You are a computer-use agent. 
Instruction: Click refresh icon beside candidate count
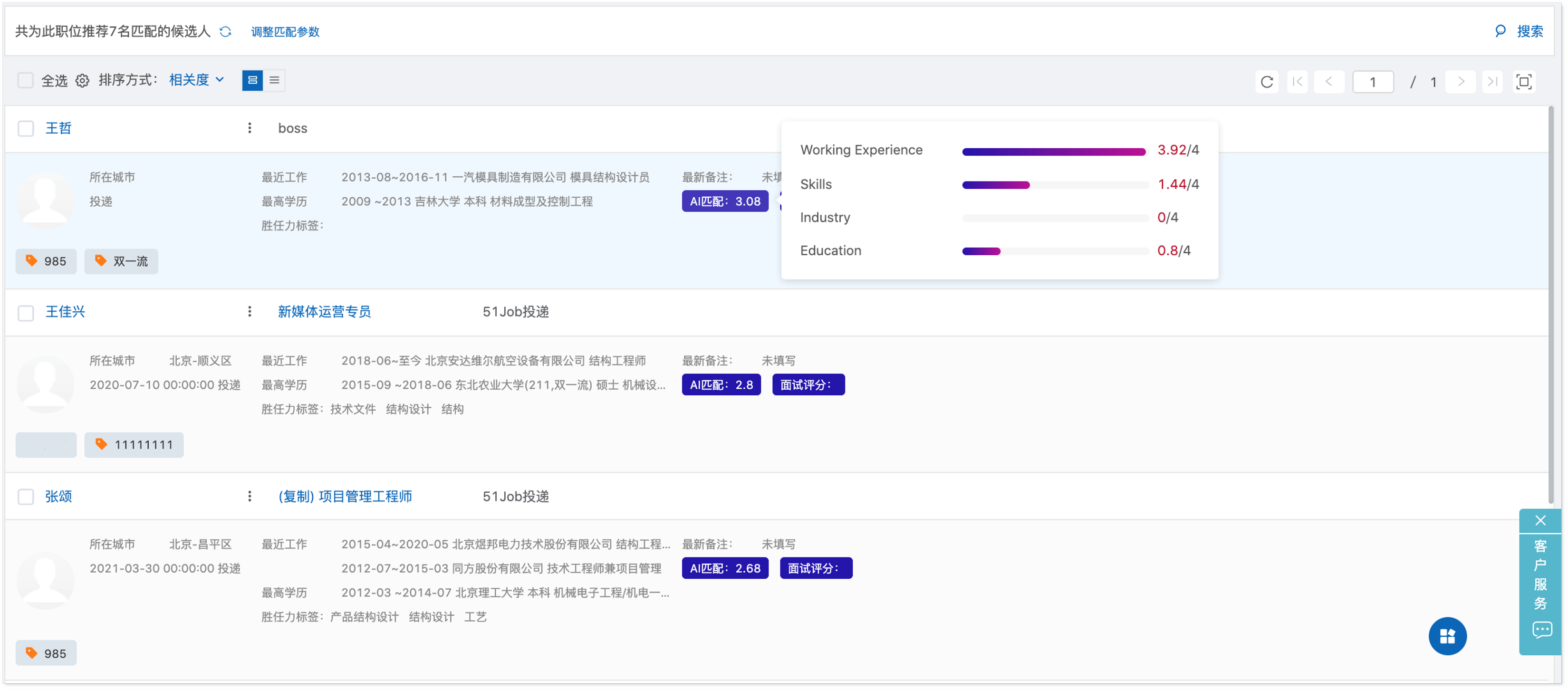225,32
